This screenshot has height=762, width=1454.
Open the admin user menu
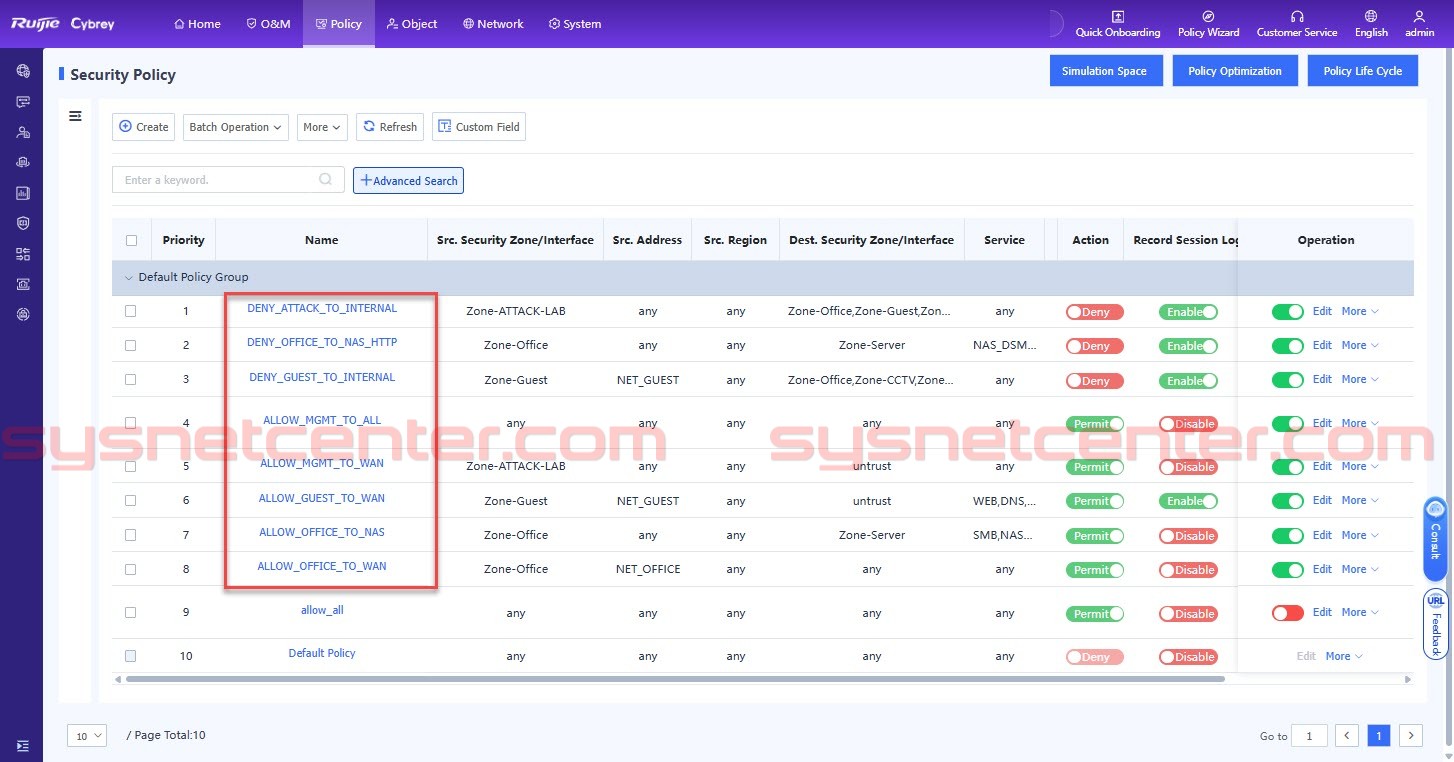[x=1419, y=24]
